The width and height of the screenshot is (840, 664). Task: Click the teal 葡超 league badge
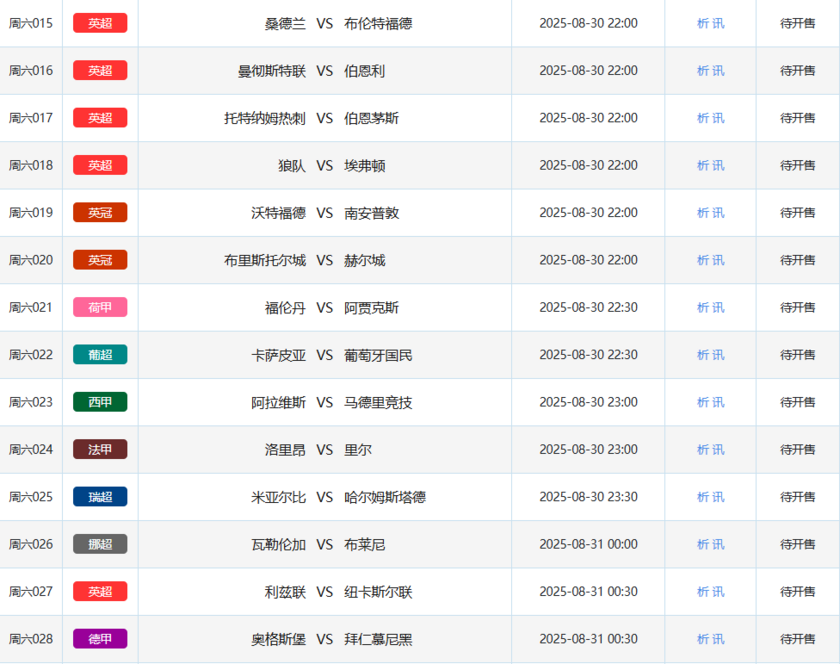tap(100, 355)
